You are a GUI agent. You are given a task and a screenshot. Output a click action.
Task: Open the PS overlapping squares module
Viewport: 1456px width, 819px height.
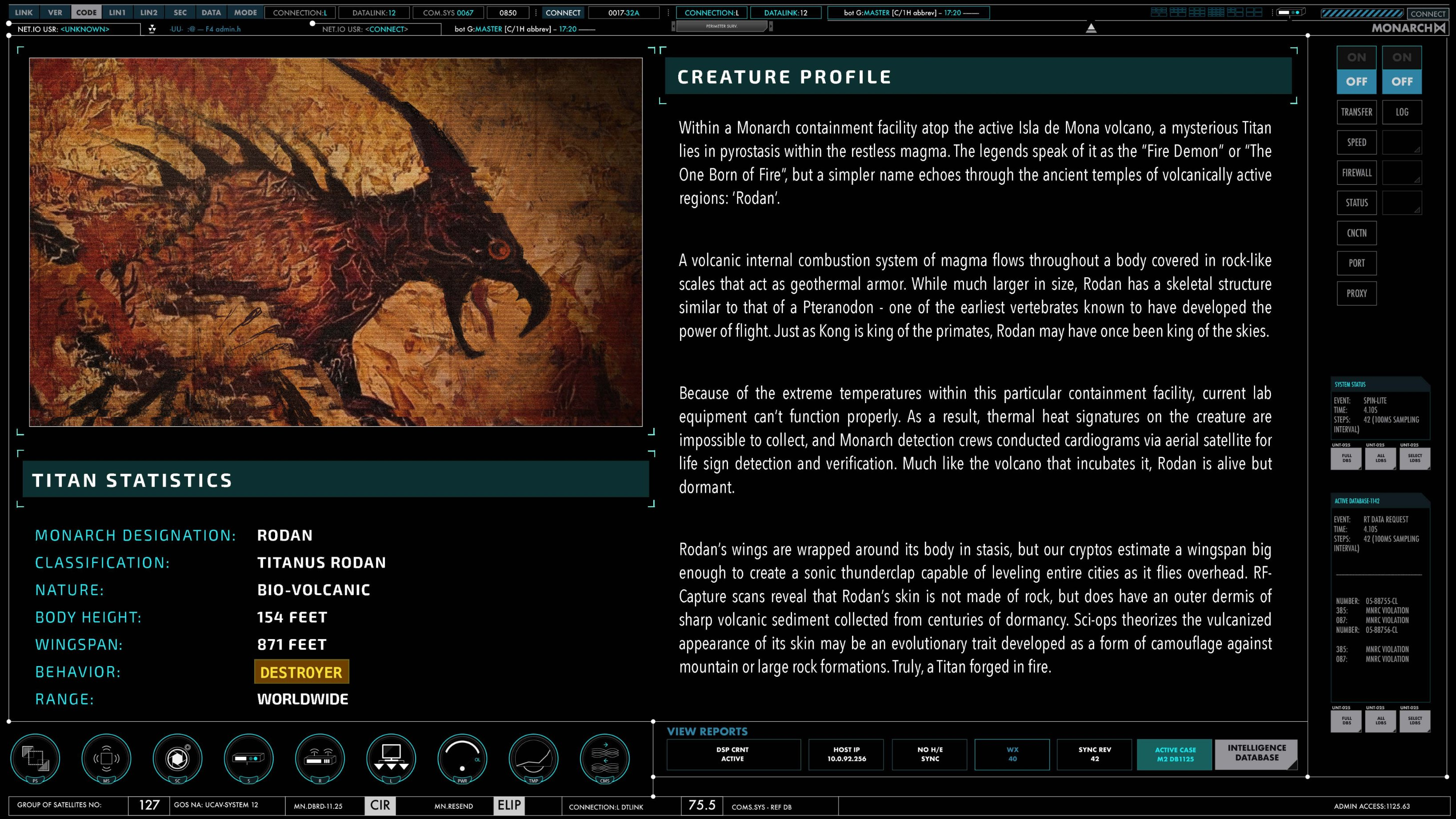point(35,758)
